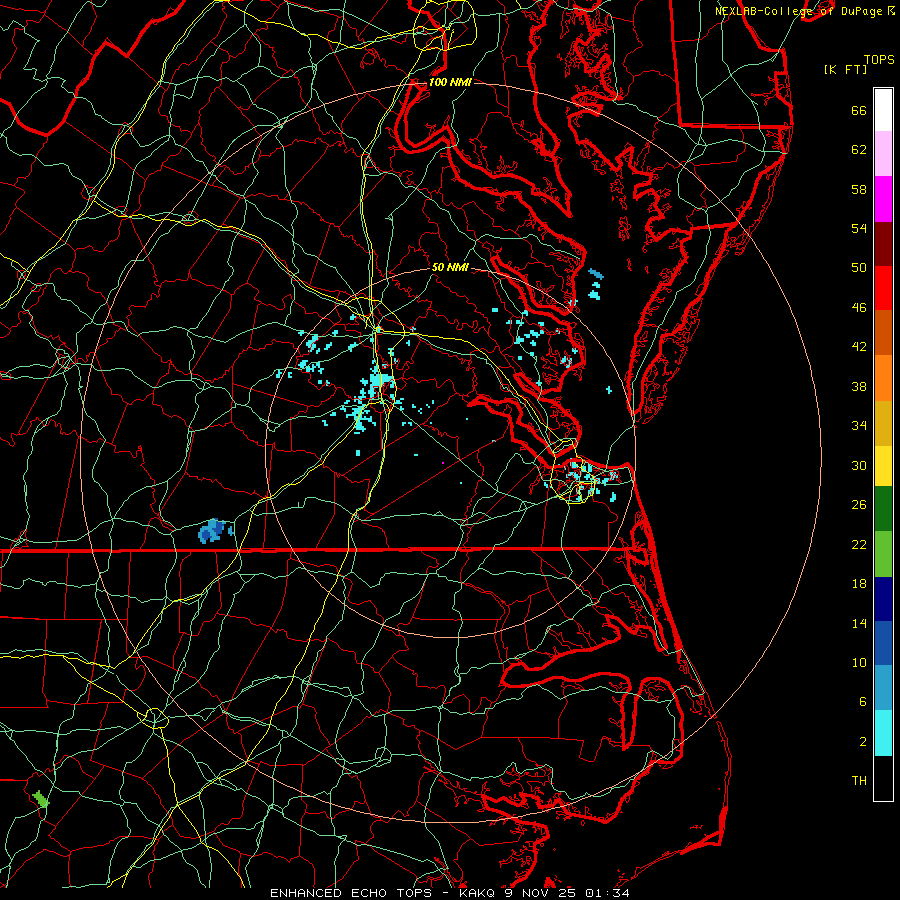
Task: Pick the bright orange legend swatch
Action: [883, 378]
